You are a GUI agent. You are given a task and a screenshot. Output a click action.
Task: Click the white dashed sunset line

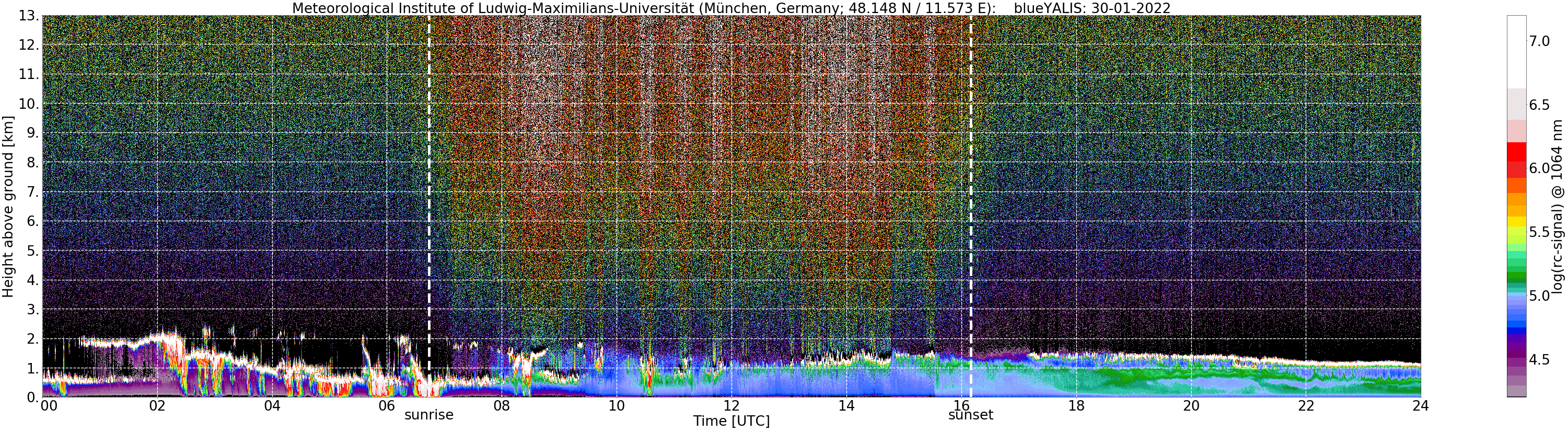click(970, 206)
